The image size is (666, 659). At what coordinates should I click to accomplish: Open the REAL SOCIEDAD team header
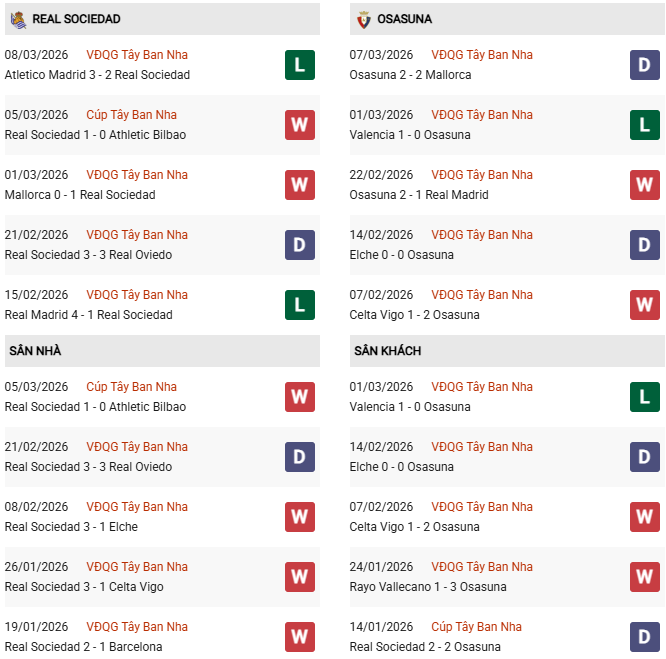[x=76, y=19]
